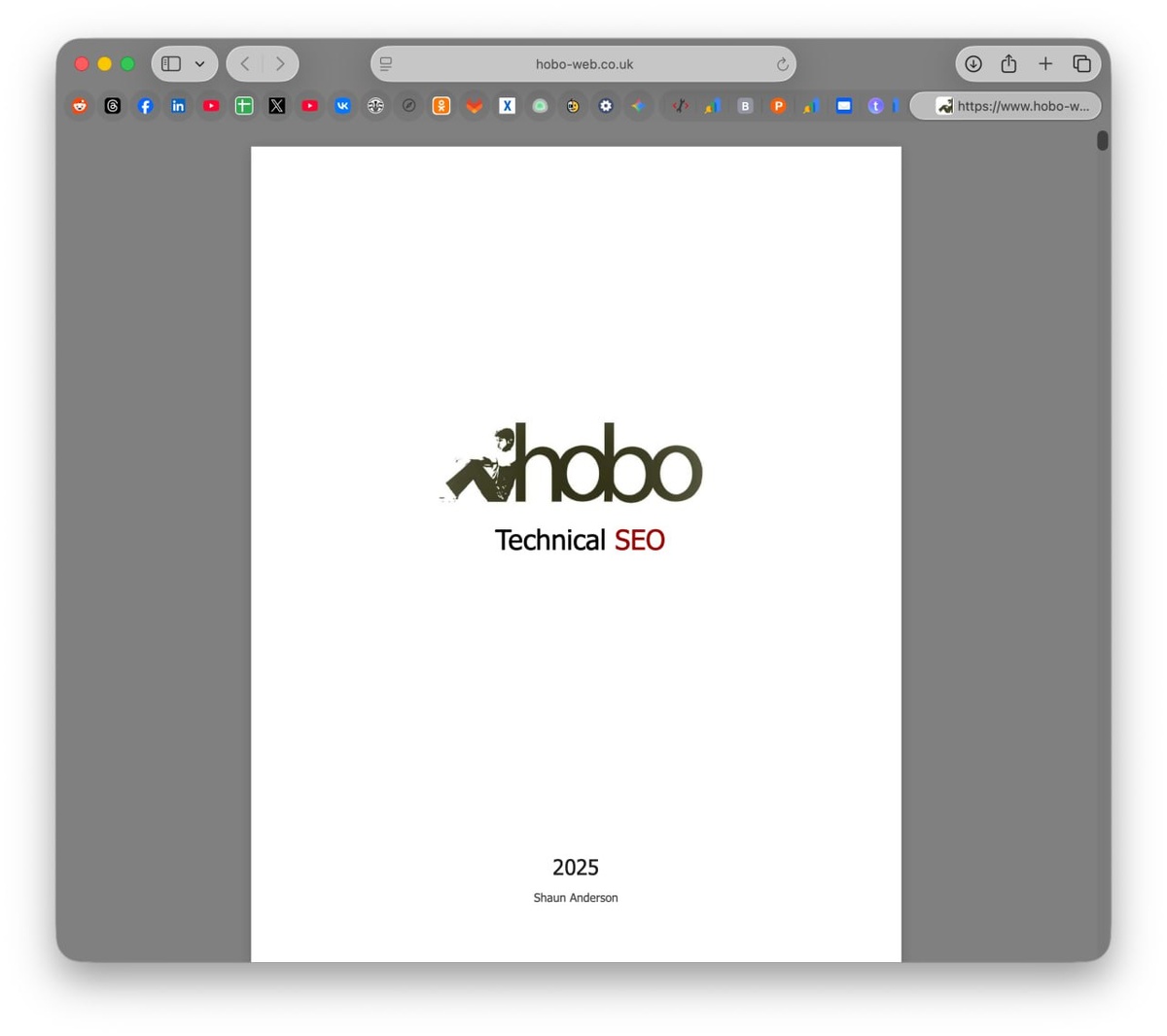This screenshot has width=1167, height=1036.
Task: Select the https://www.hobo-w... tab
Action: coord(1006,106)
